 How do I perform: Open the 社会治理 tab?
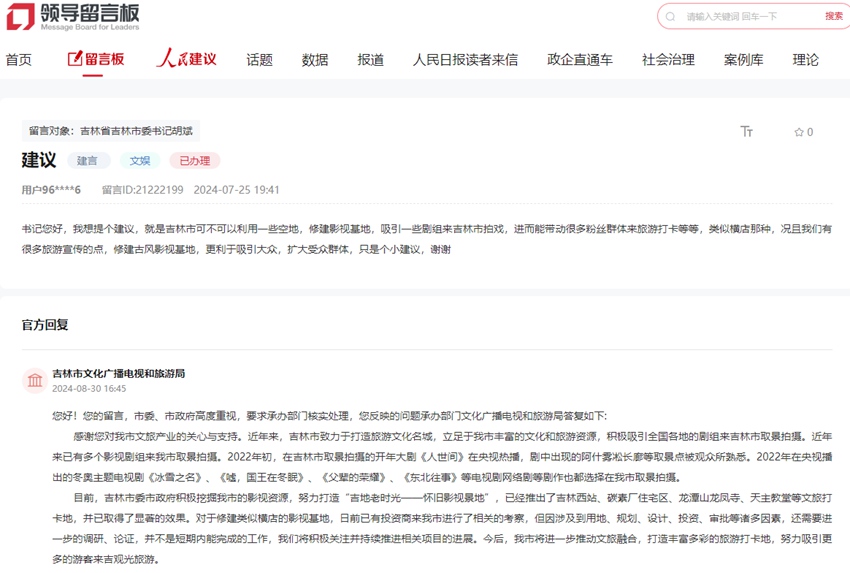668,59
